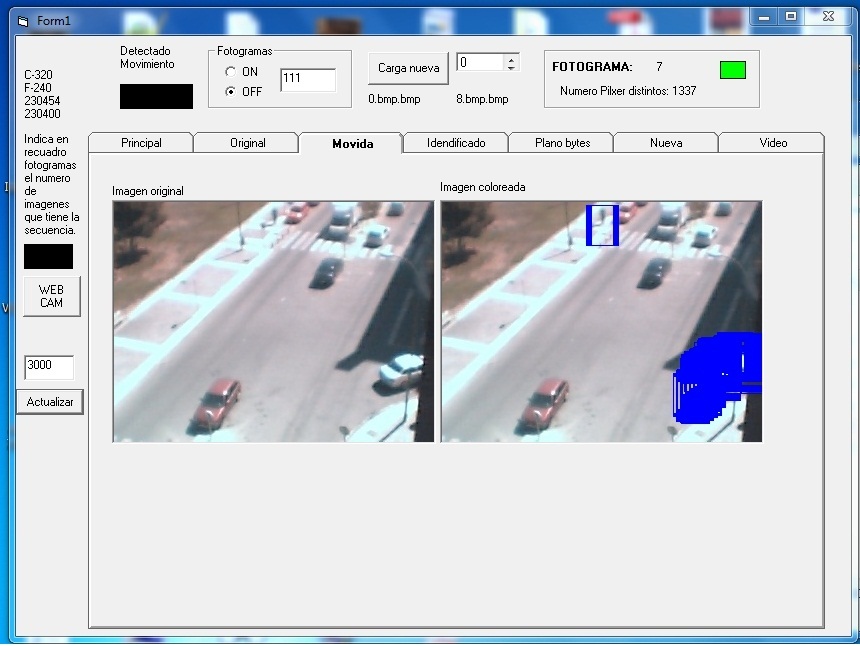Click the Actualizar button

[50, 402]
